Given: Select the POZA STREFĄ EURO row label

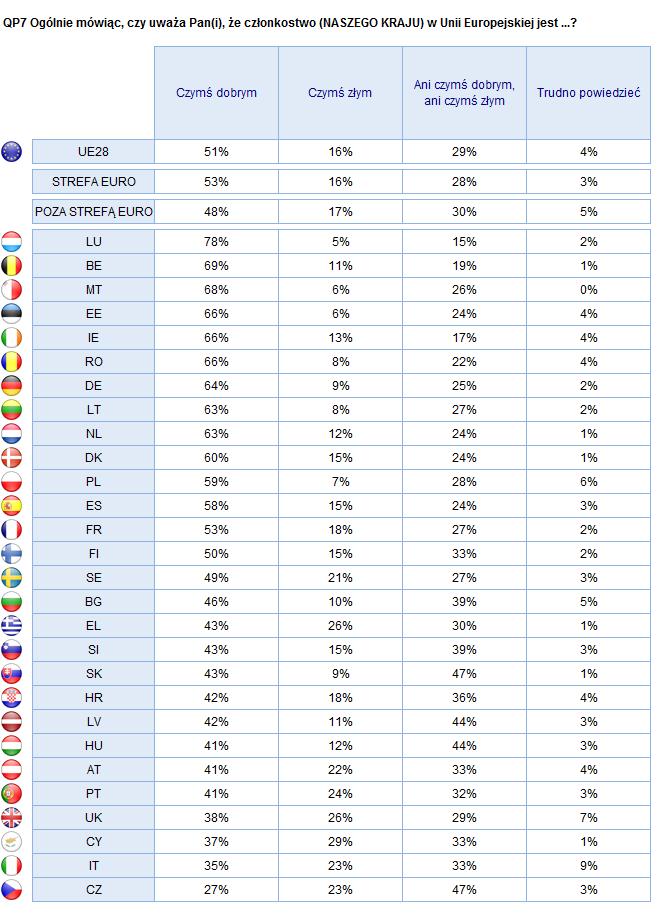Looking at the screenshot, I should coord(94,211).
